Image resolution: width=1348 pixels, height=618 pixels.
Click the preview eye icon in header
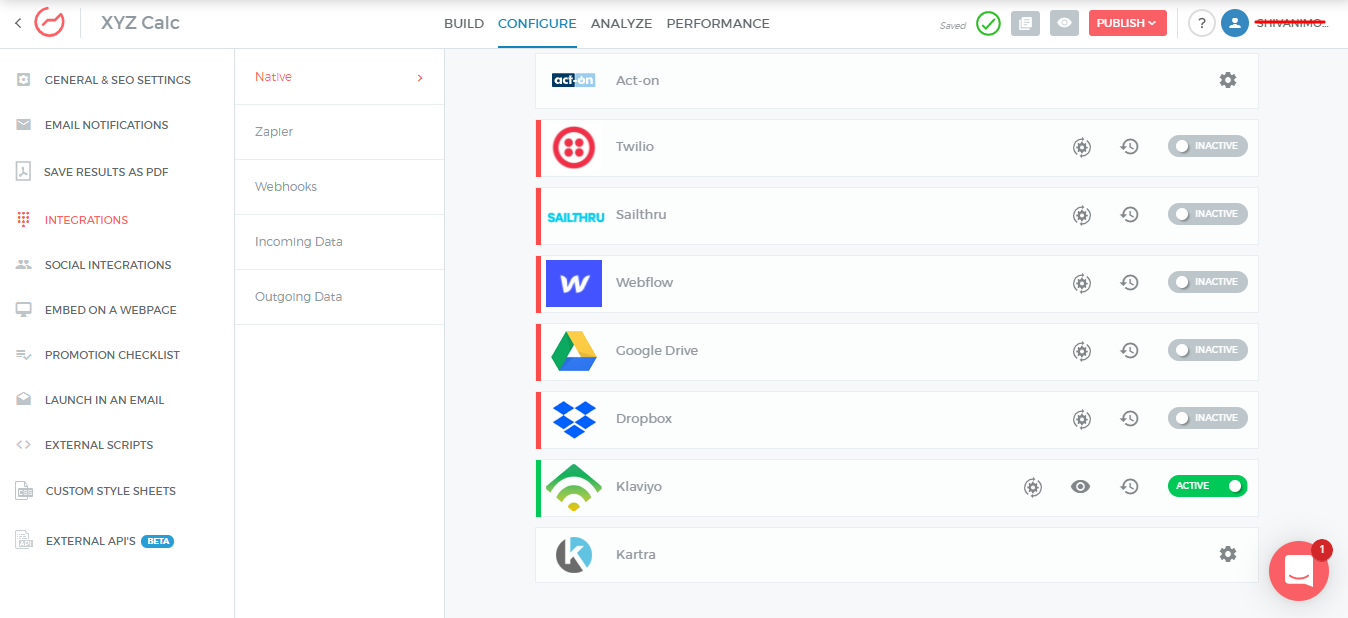1065,23
